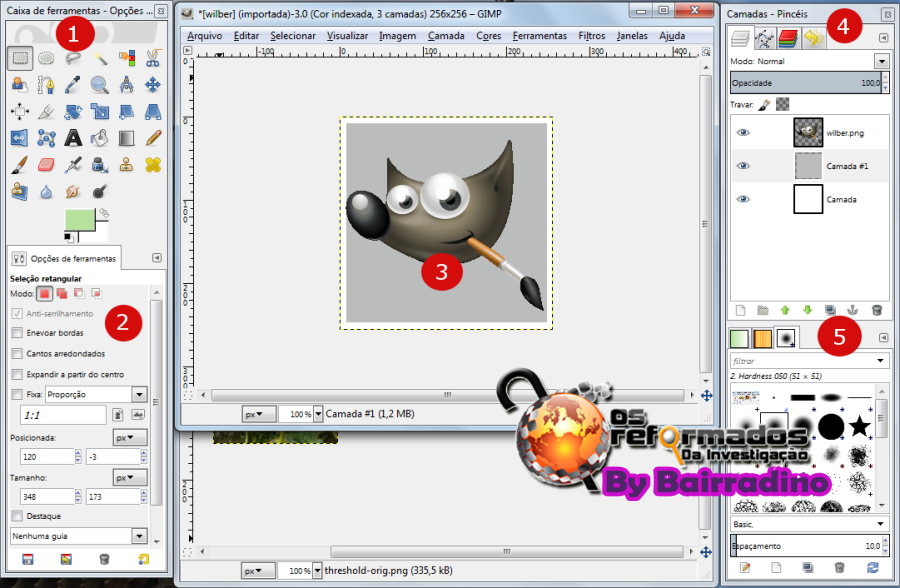This screenshot has height=588, width=900.
Task: Open the layer Modo Normal dropdown
Action: 882,61
